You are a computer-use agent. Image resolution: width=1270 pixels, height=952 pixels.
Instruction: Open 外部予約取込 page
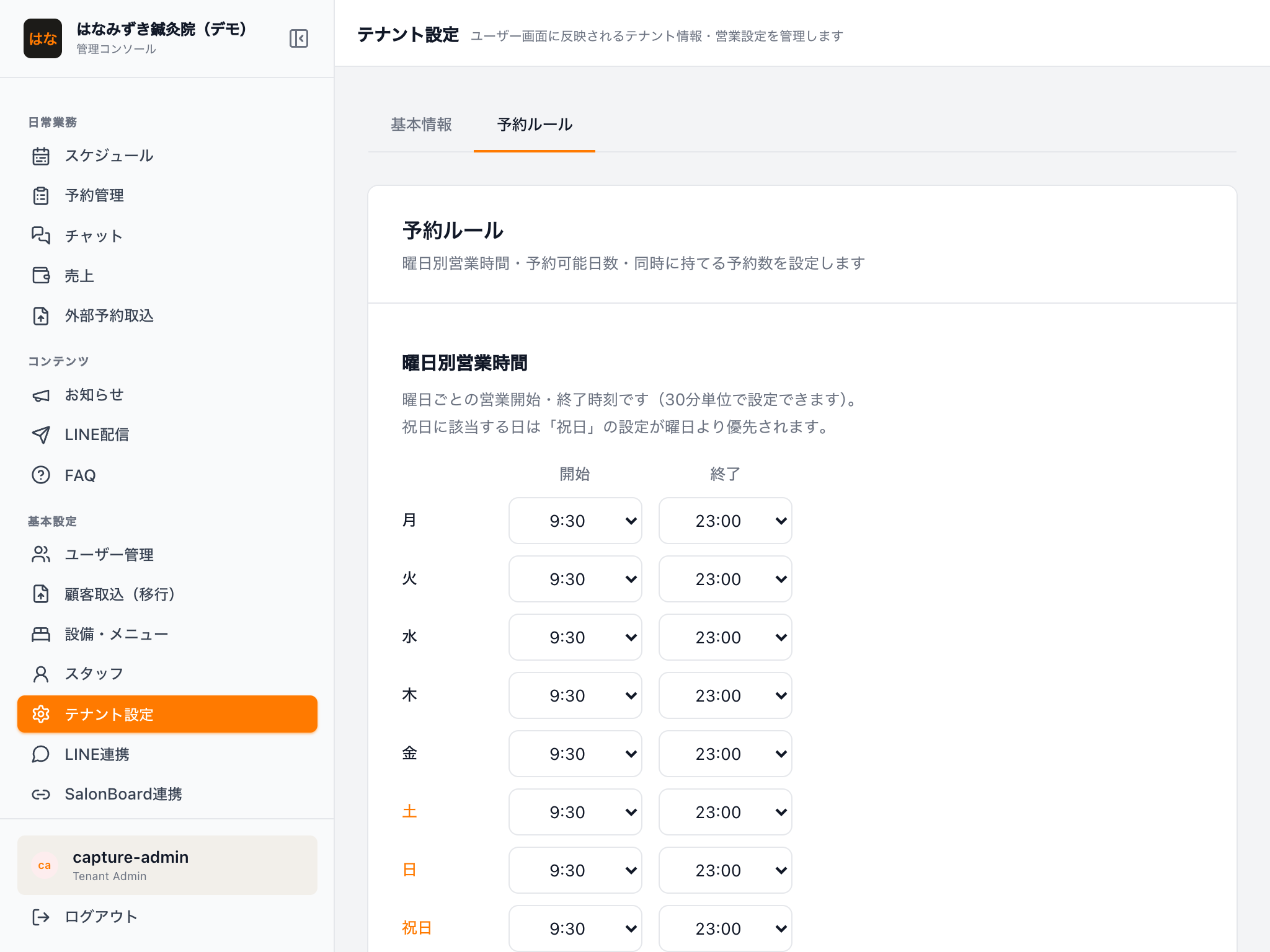pos(167,315)
